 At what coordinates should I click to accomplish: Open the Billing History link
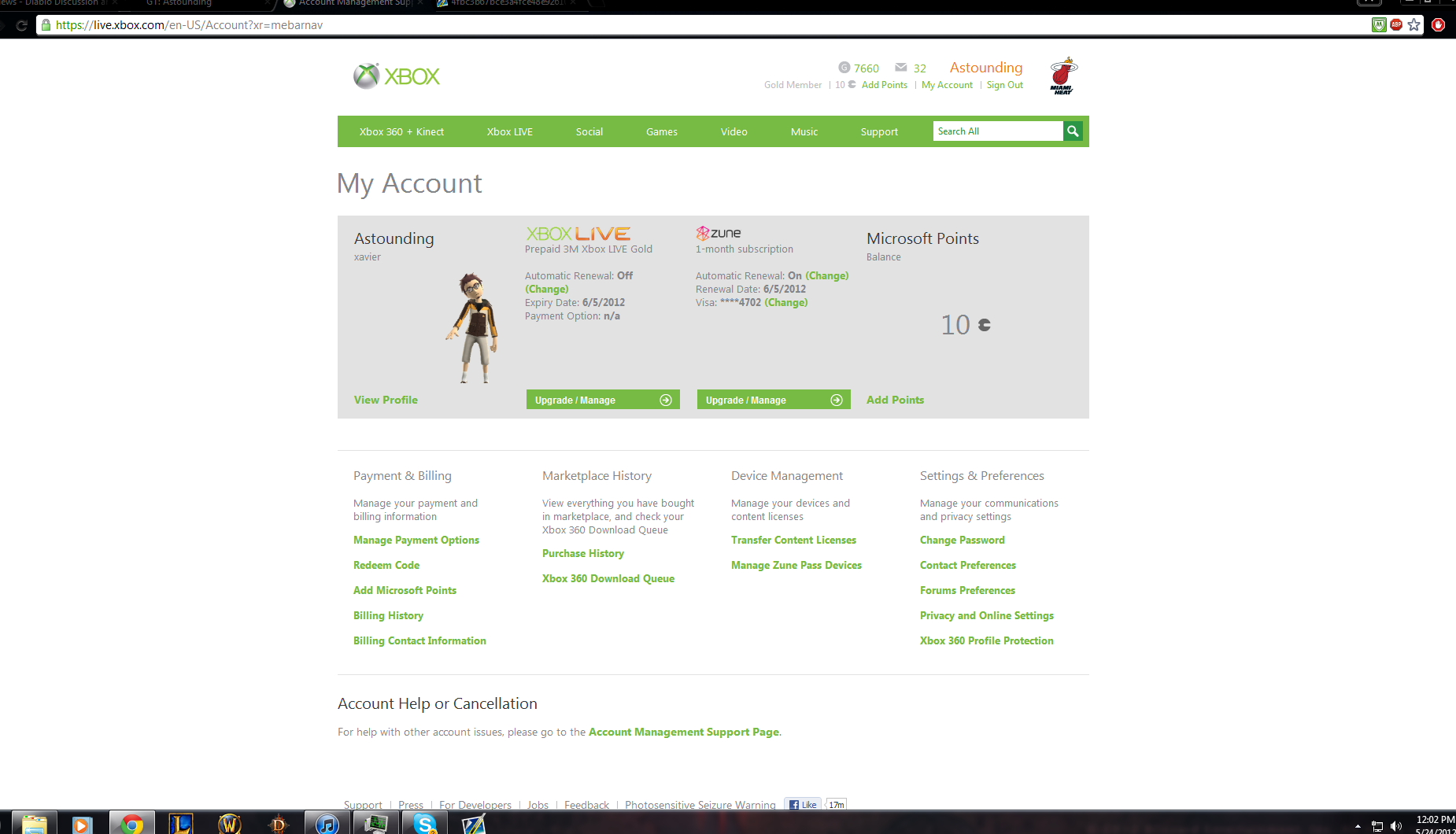(x=388, y=615)
